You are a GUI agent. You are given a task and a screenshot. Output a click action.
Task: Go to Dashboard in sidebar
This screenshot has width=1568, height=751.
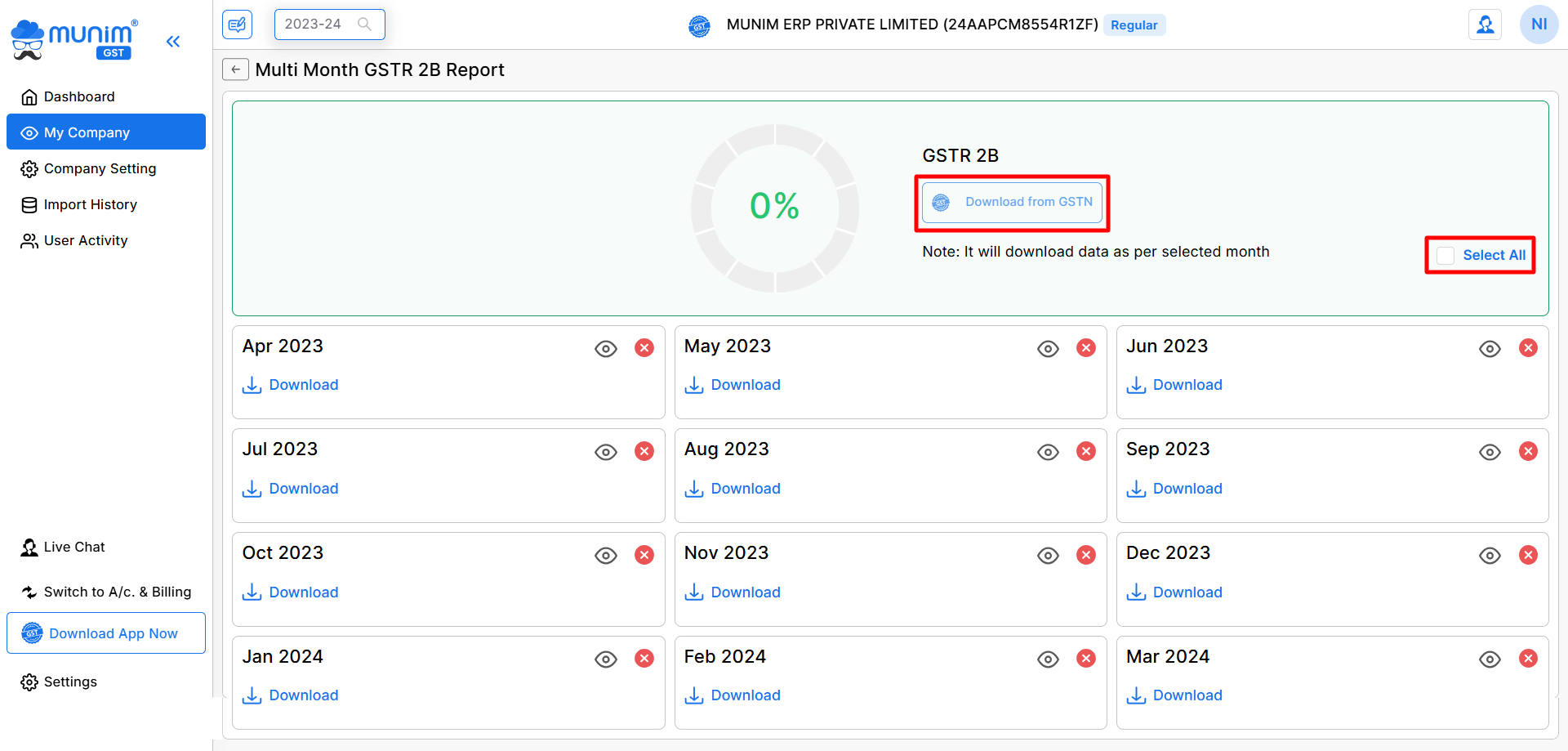pos(78,96)
